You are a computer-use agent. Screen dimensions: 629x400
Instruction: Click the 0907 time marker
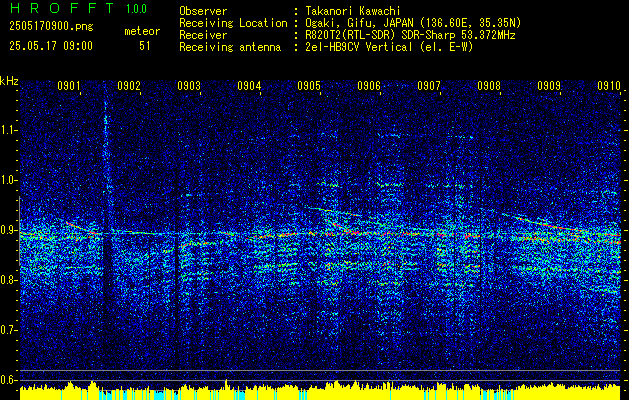[429, 85]
